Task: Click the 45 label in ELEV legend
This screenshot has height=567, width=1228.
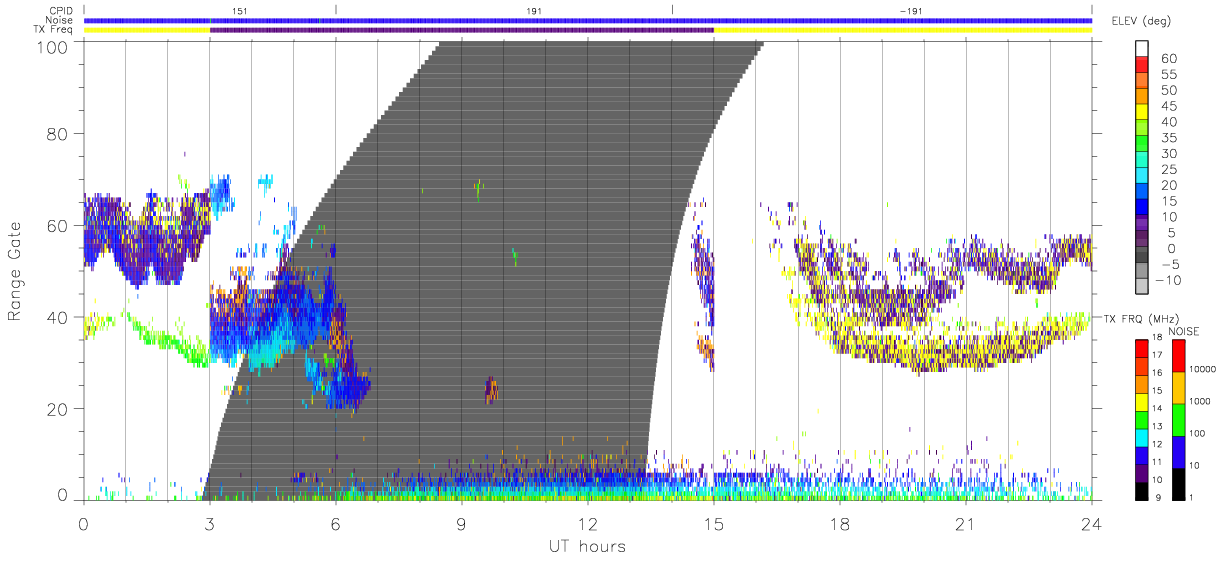Action: point(1167,106)
